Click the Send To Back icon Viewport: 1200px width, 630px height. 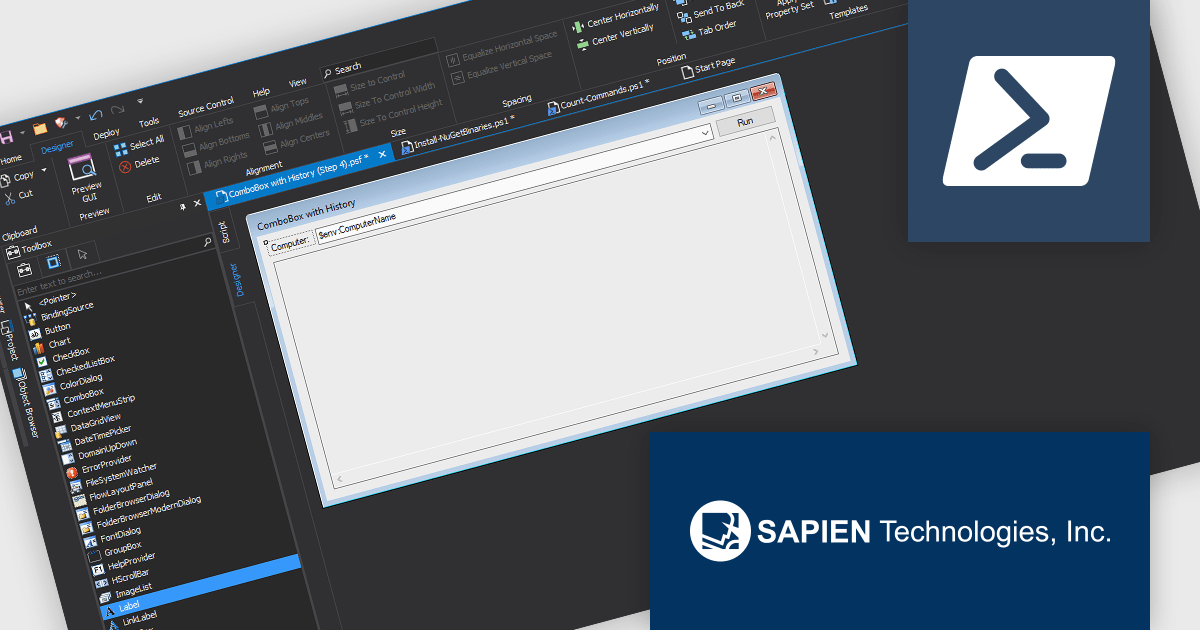coord(684,15)
